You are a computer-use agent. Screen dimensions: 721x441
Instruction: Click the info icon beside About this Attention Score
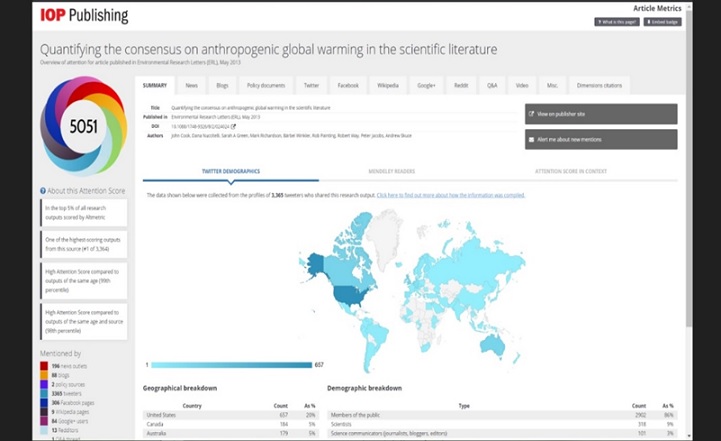click(43, 190)
